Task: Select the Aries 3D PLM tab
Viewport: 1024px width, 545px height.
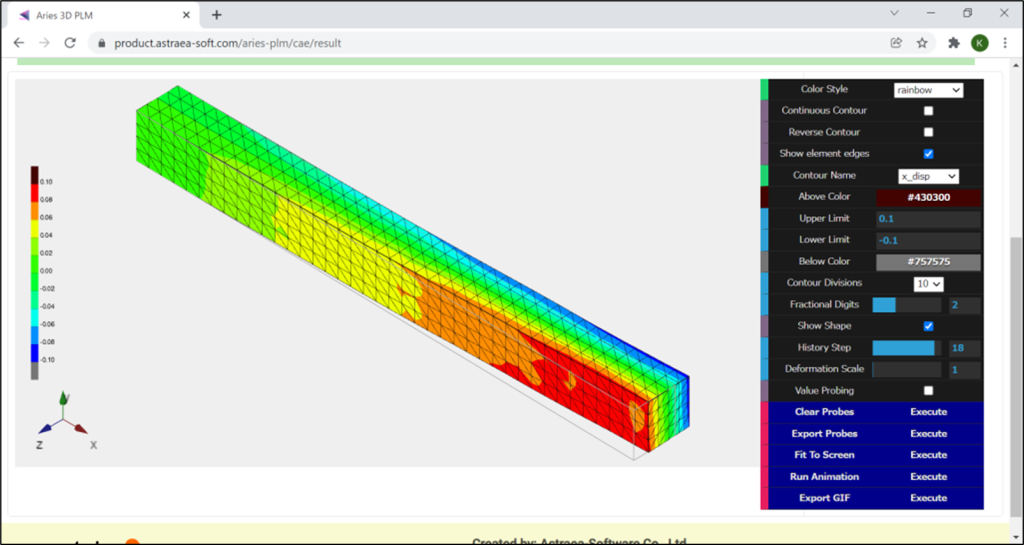Action: (104, 15)
